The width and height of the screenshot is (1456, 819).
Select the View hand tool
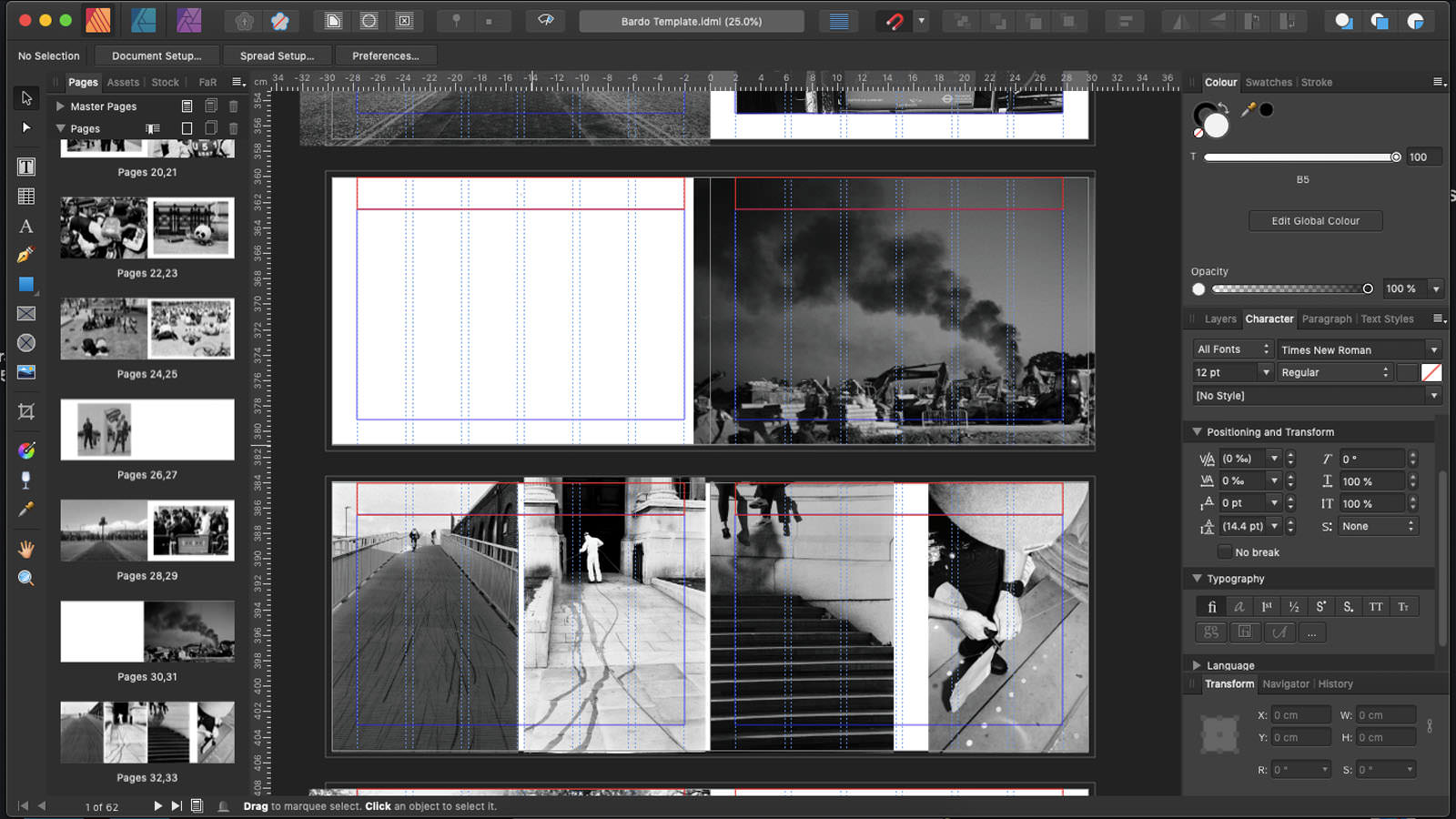[26, 549]
